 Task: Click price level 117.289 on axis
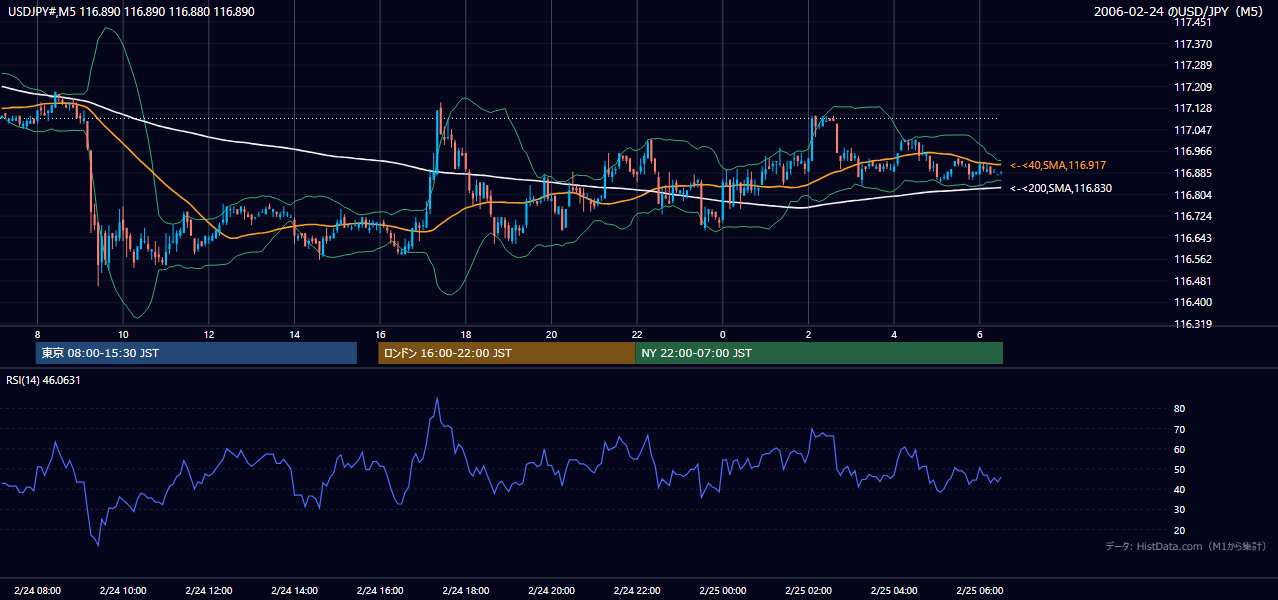[1192, 66]
